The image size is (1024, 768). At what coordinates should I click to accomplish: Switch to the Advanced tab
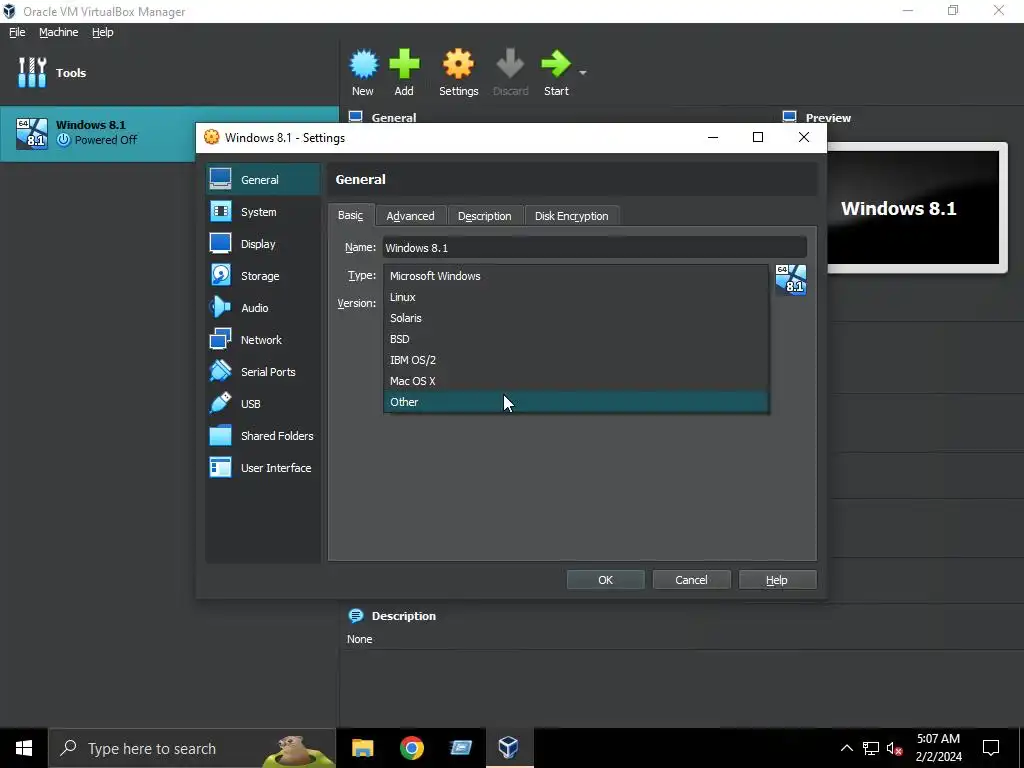(410, 216)
